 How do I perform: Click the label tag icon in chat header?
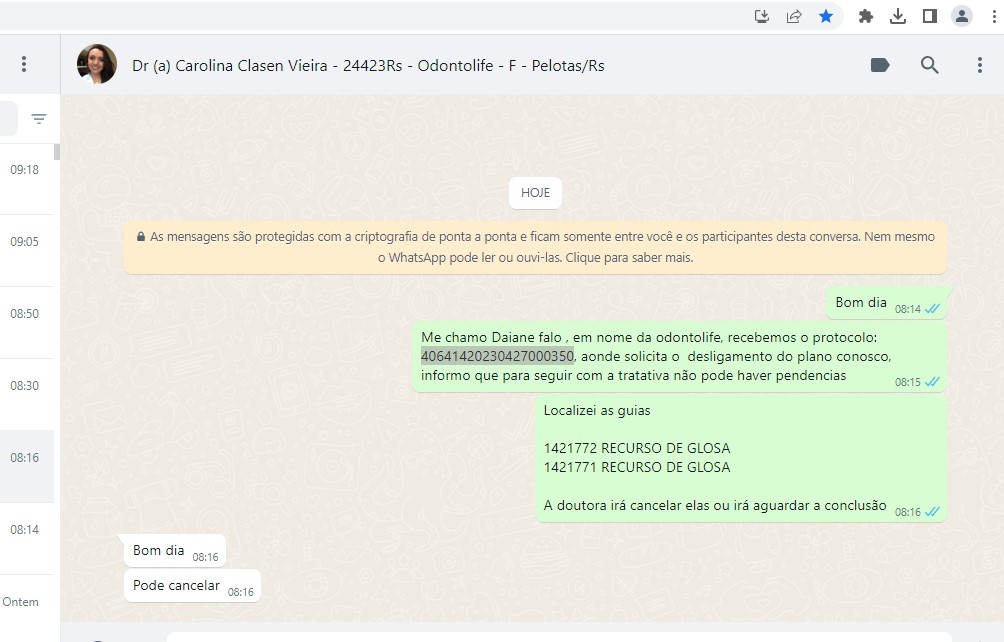point(880,65)
